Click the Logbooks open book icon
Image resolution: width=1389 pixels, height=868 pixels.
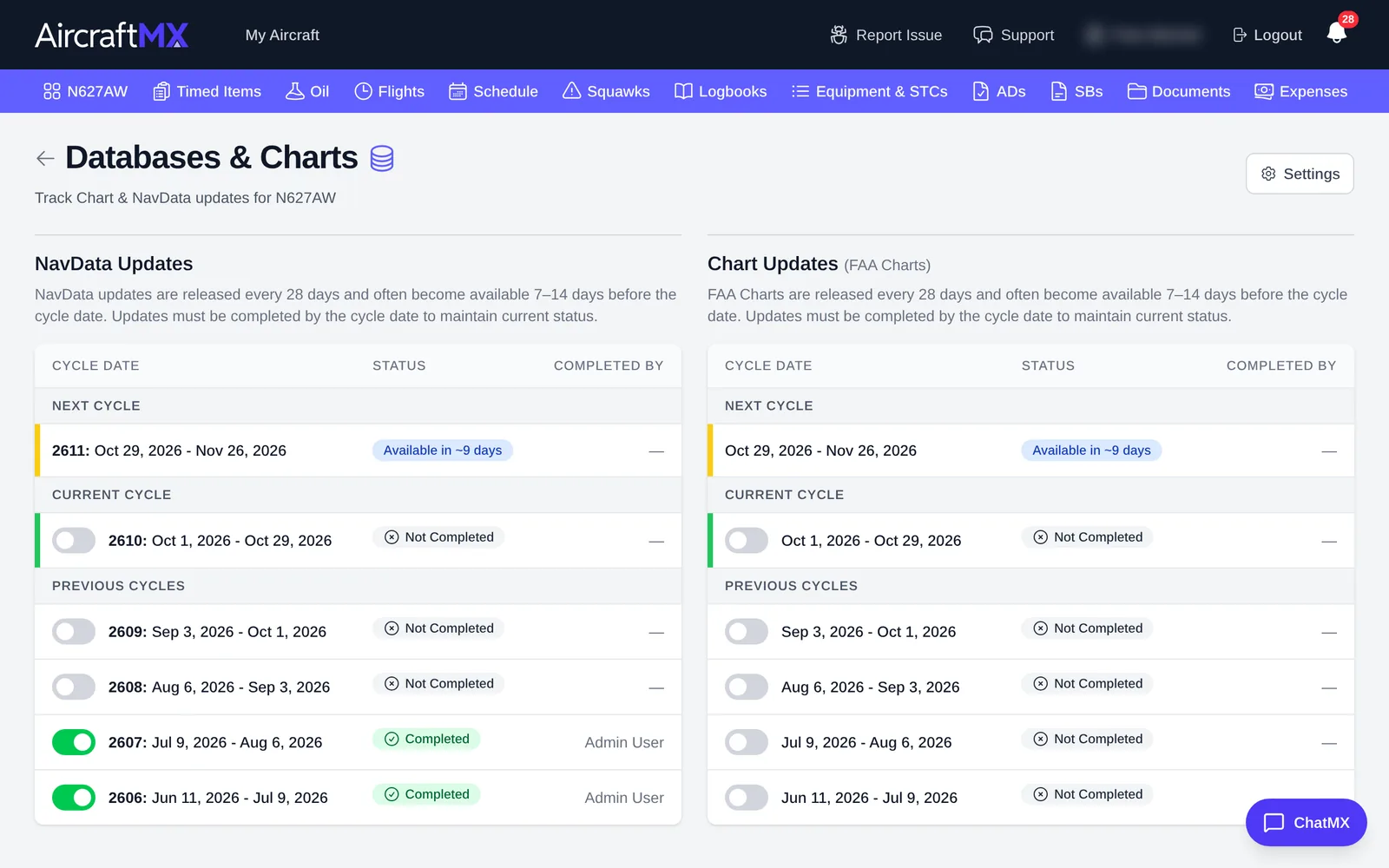coord(683,91)
